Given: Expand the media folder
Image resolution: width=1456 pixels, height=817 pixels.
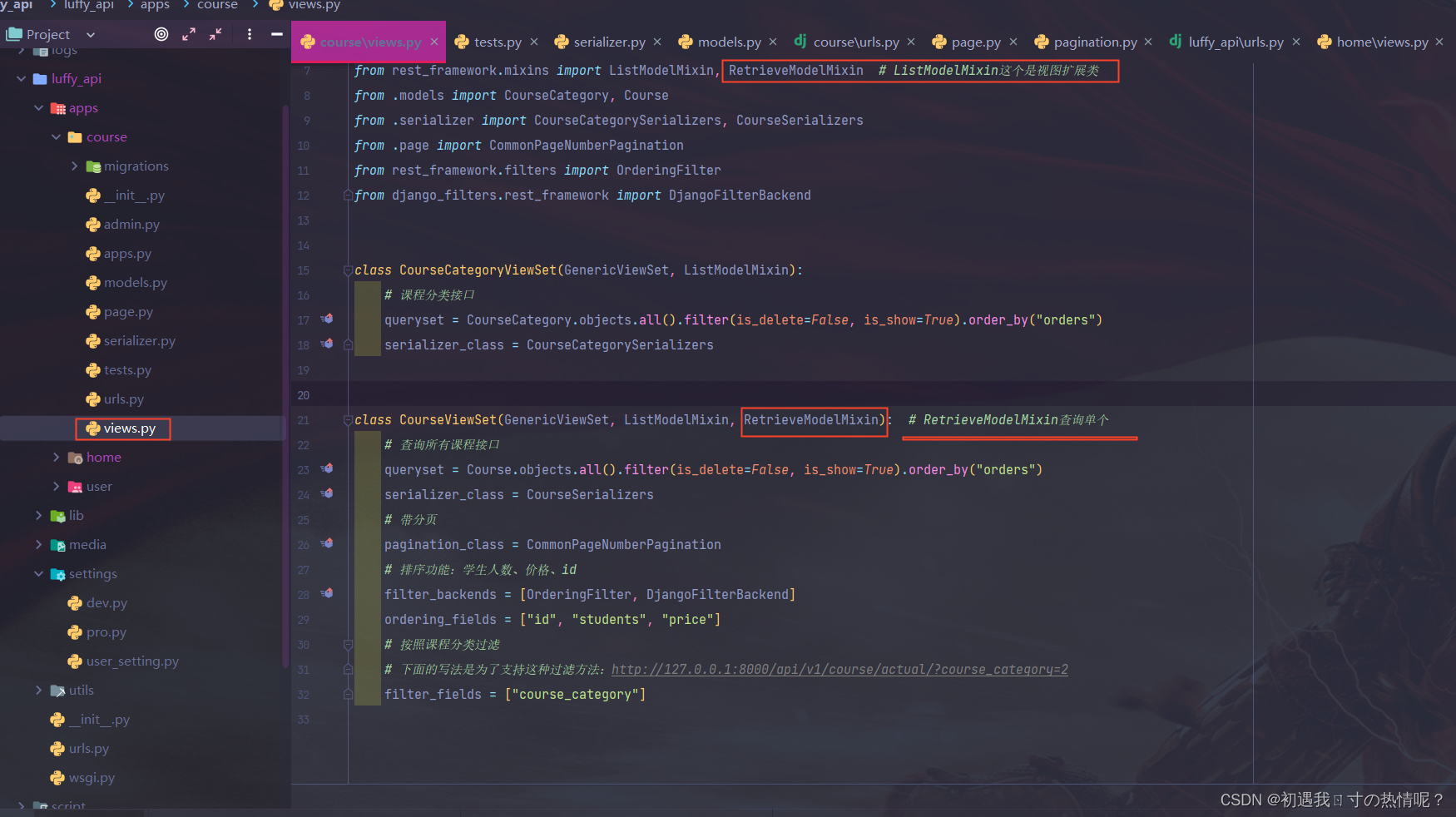Looking at the screenshot, I should coord(39,545).
